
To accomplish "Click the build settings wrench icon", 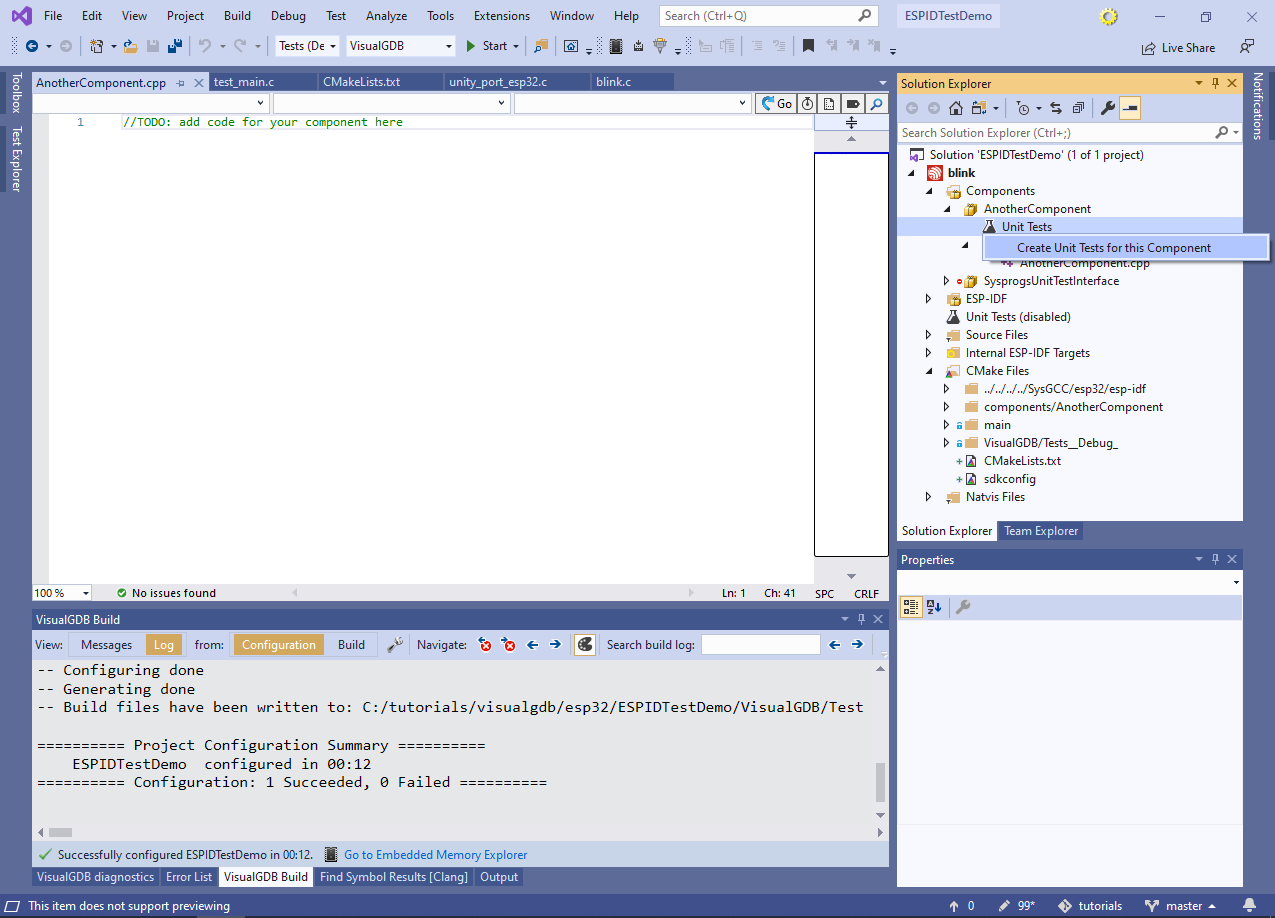I will [x=396, y=645].
